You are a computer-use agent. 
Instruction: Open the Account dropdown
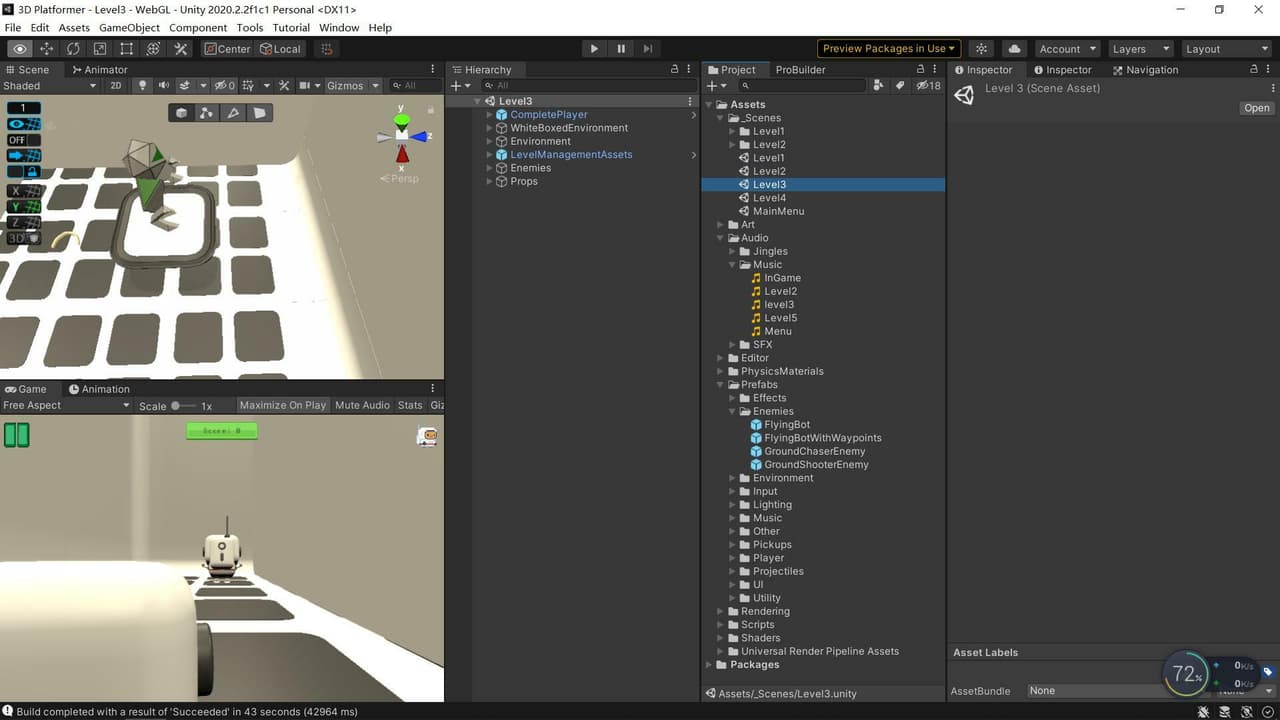[1066, 48]
